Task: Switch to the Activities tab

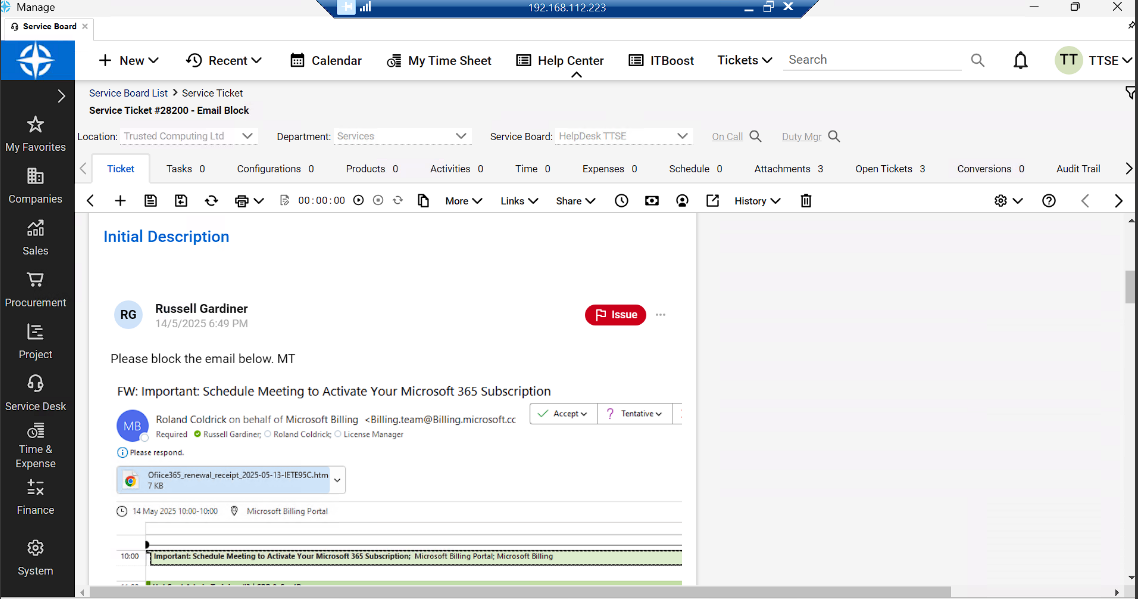Action: pyautogui.click(x=457, y=168)
